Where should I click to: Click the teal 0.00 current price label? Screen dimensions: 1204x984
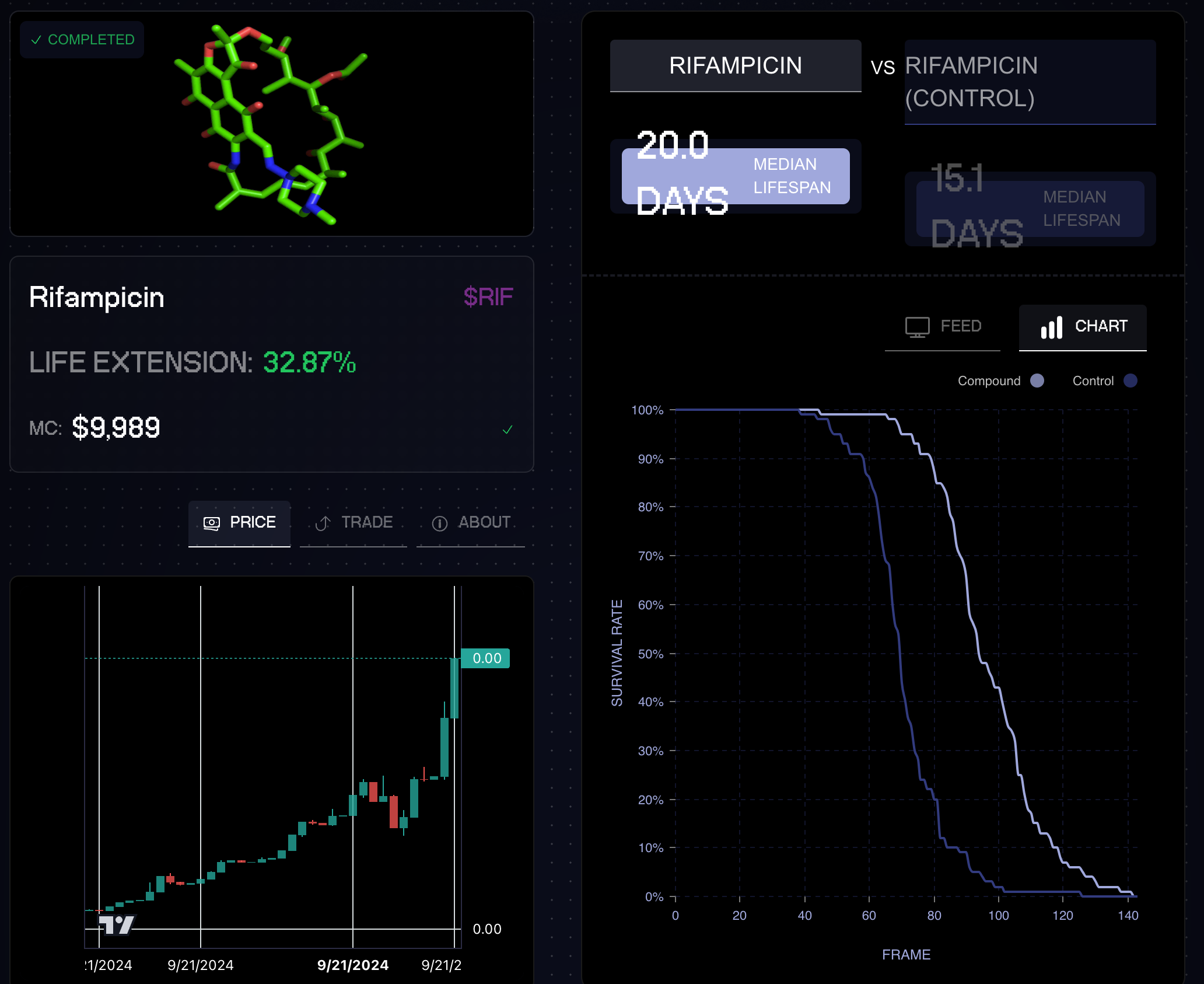pos(485,658)
